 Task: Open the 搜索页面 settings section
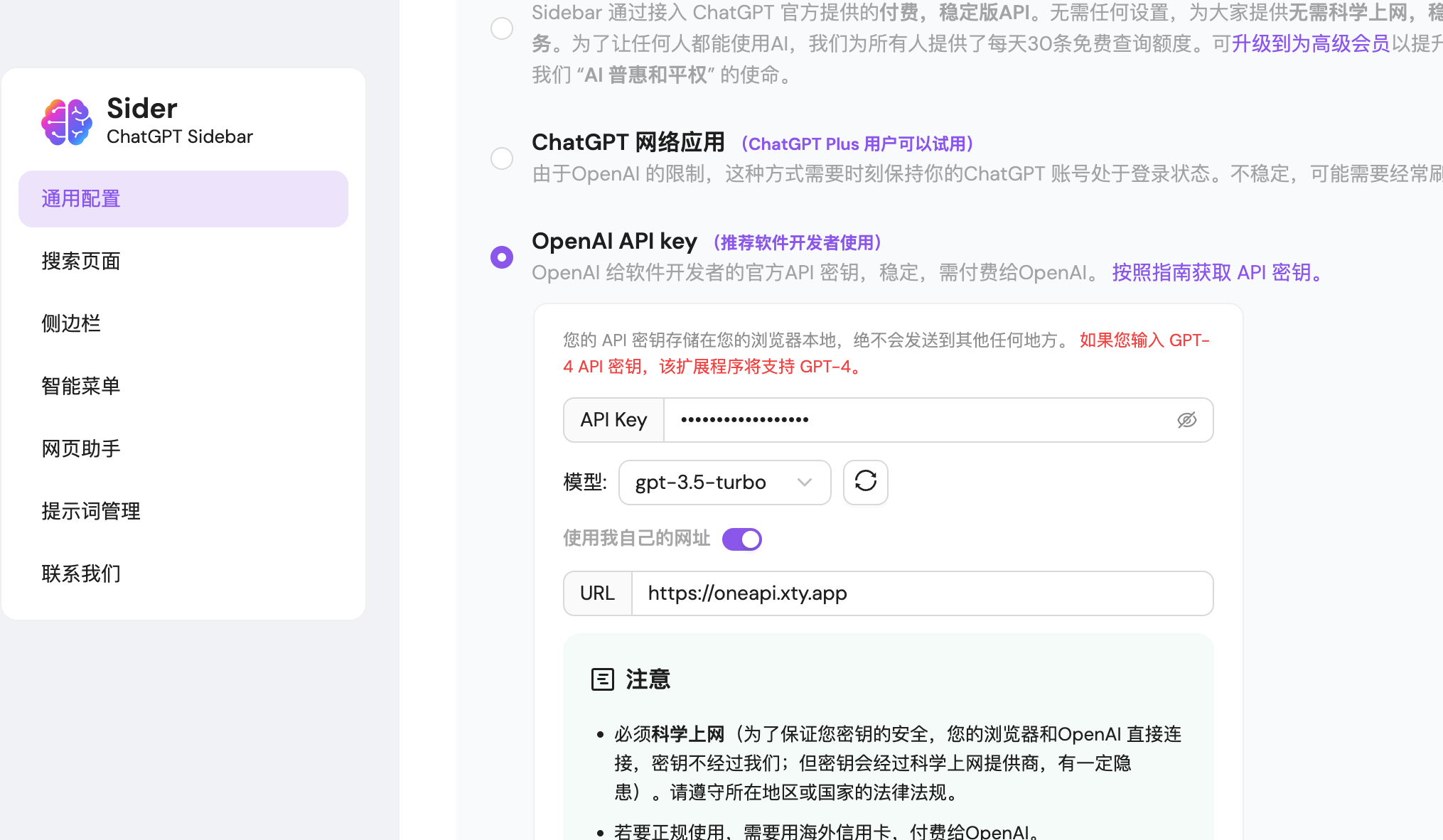tap(80, 261)
